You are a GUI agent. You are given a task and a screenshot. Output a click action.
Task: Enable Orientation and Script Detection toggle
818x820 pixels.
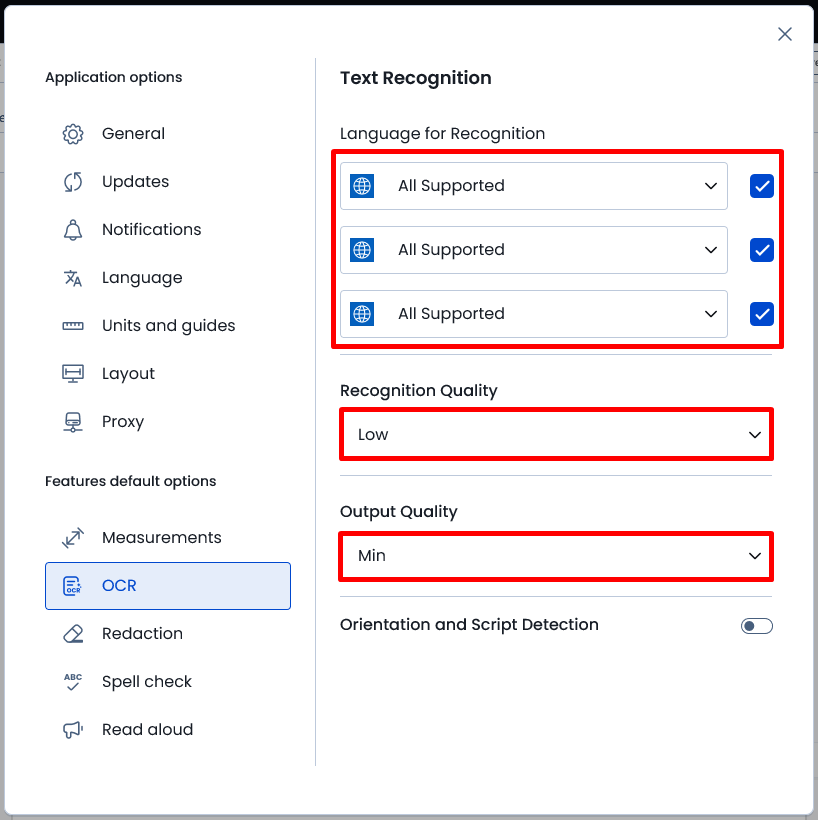point(756,626)
